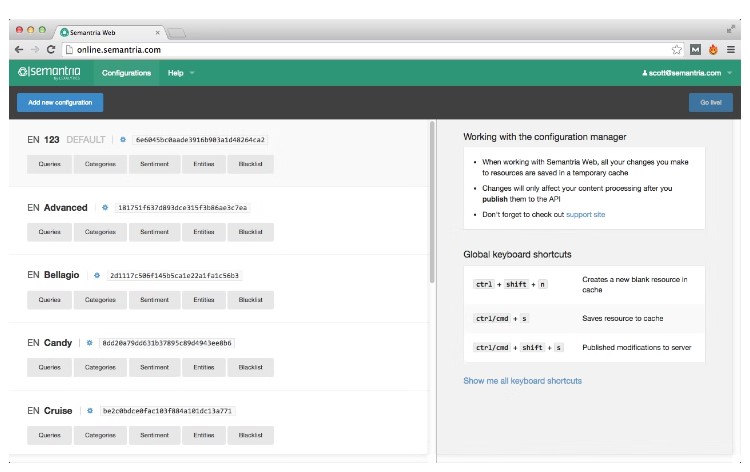The image size is (750, 472).
Task: Open Categories for 123 configuration
Action: [100, 164]
